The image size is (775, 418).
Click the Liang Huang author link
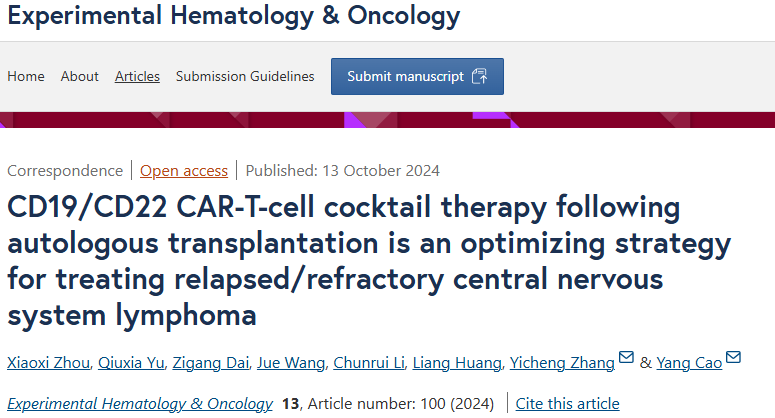tap(457, 363)
